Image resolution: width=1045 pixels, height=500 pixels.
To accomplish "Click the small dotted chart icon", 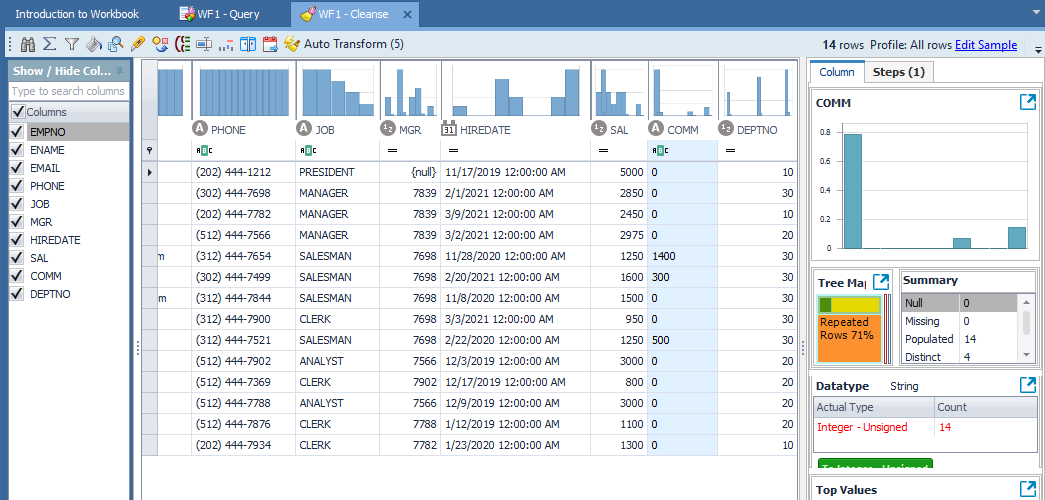I will [226, 45].
